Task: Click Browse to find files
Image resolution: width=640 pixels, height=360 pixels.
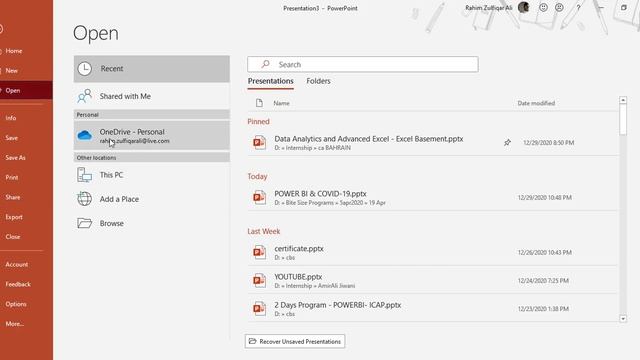Action: tap(151, 223)
